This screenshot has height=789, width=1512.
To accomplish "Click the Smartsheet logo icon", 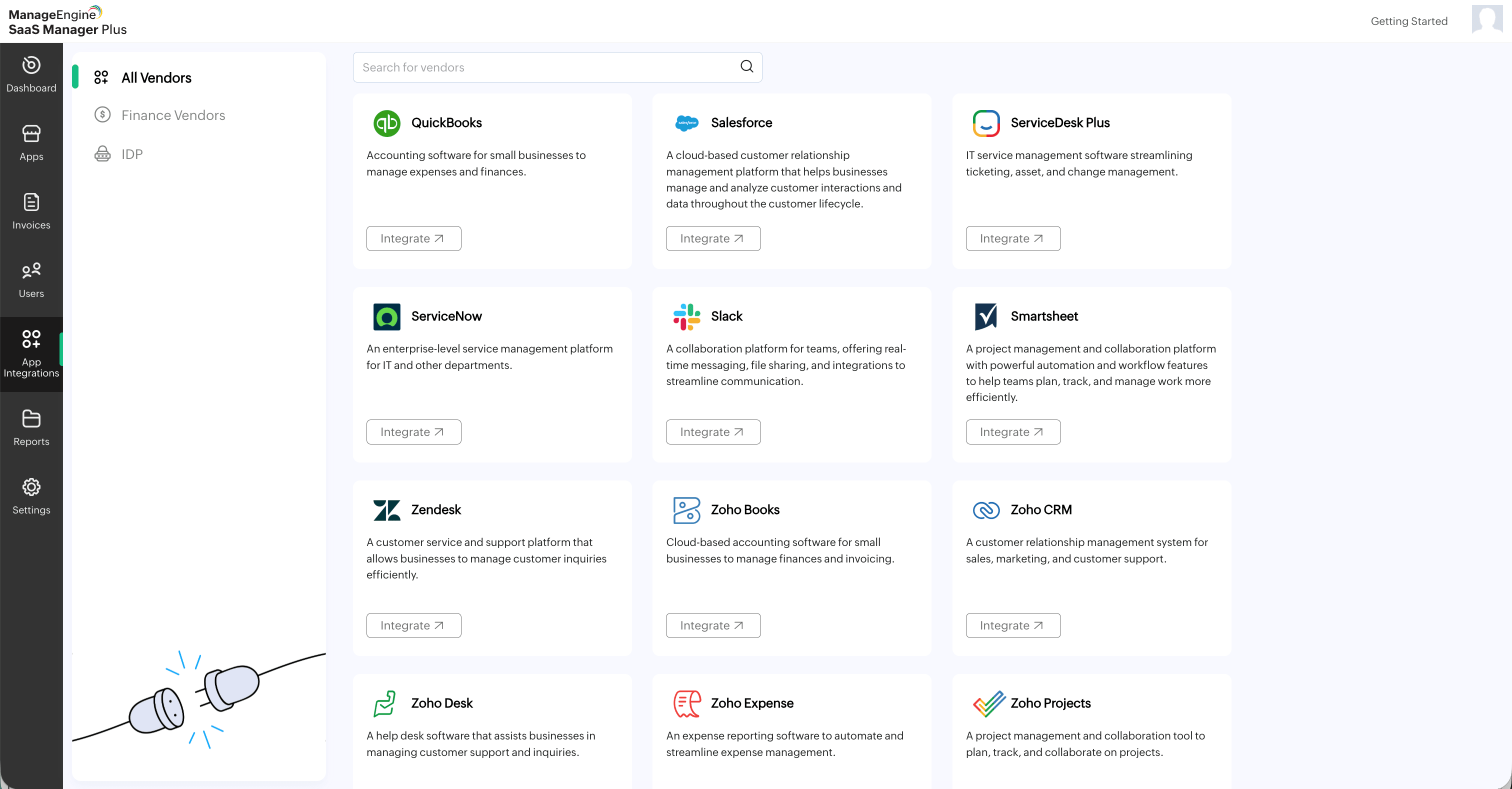I will [986, 317].
